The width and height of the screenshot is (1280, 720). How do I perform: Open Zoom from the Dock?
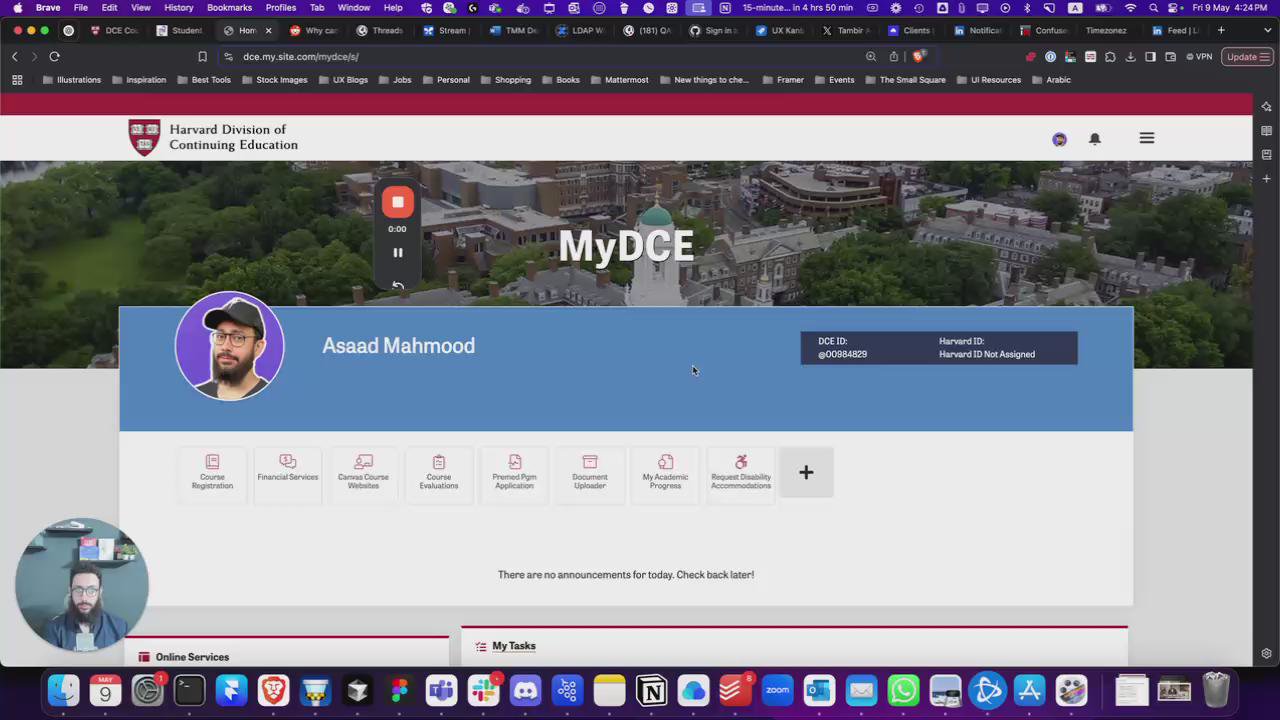(777, 691)
